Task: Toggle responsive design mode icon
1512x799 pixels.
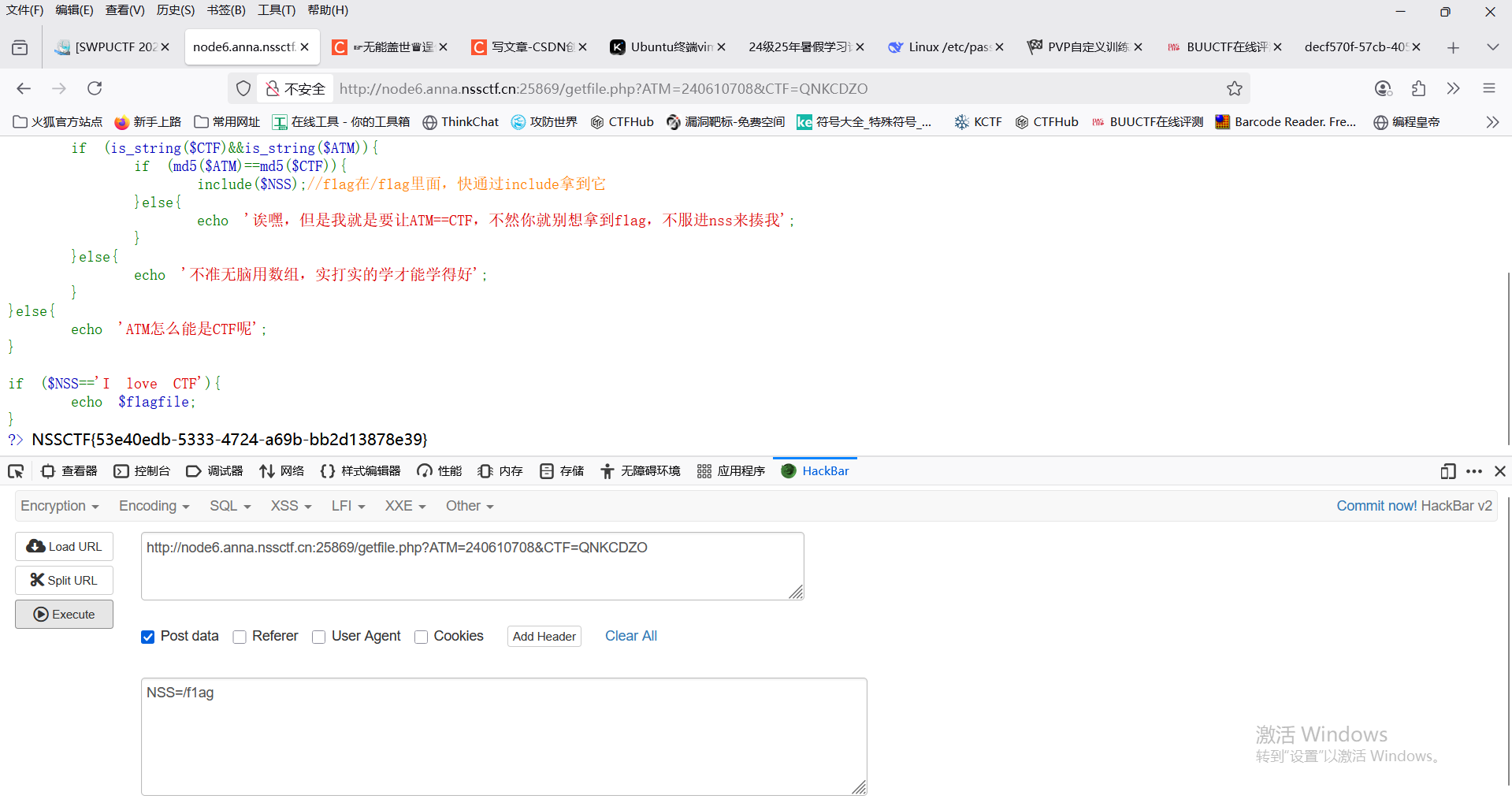Action: (x=1447, y=471)
